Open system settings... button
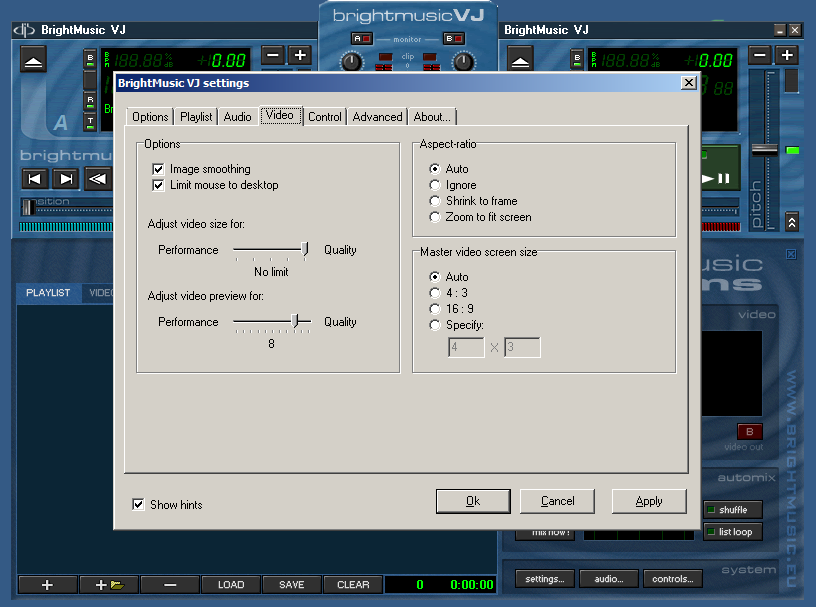816x607 pixels. pos(545,579)
